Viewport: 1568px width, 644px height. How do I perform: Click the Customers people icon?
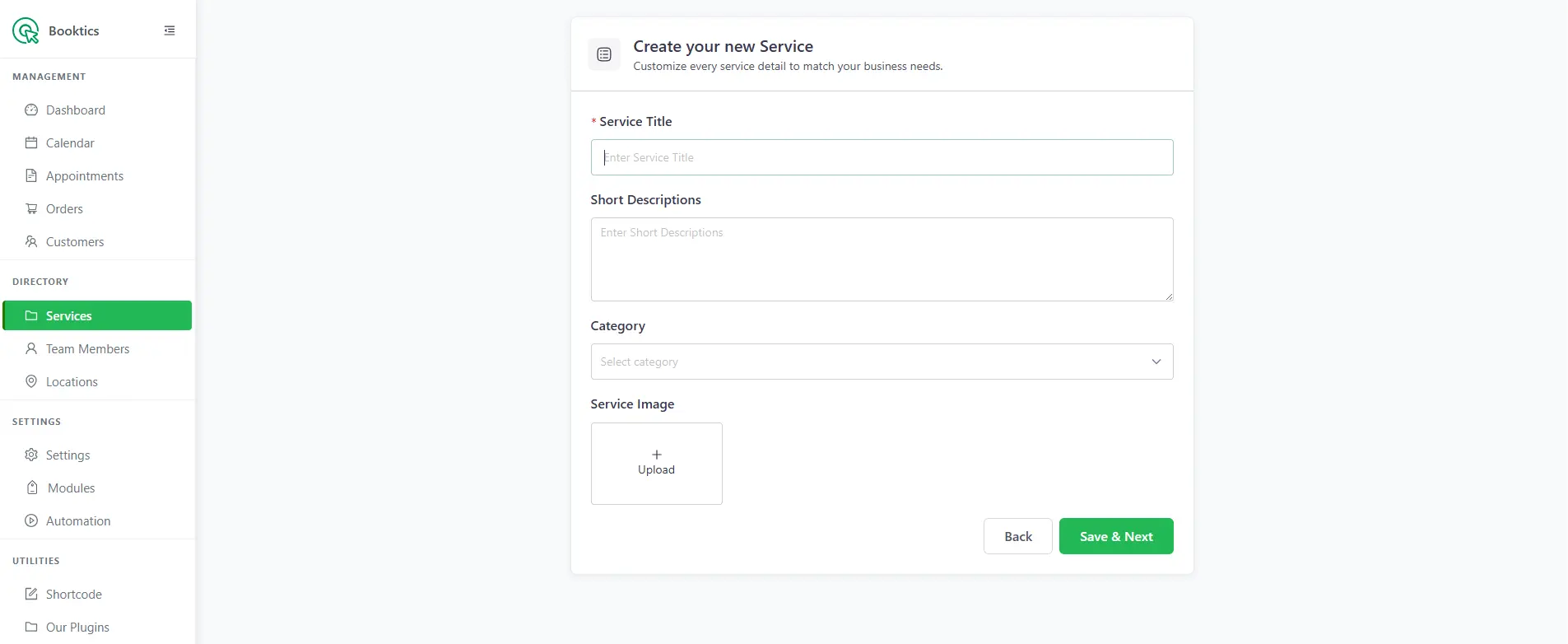(x=31, y=242)
